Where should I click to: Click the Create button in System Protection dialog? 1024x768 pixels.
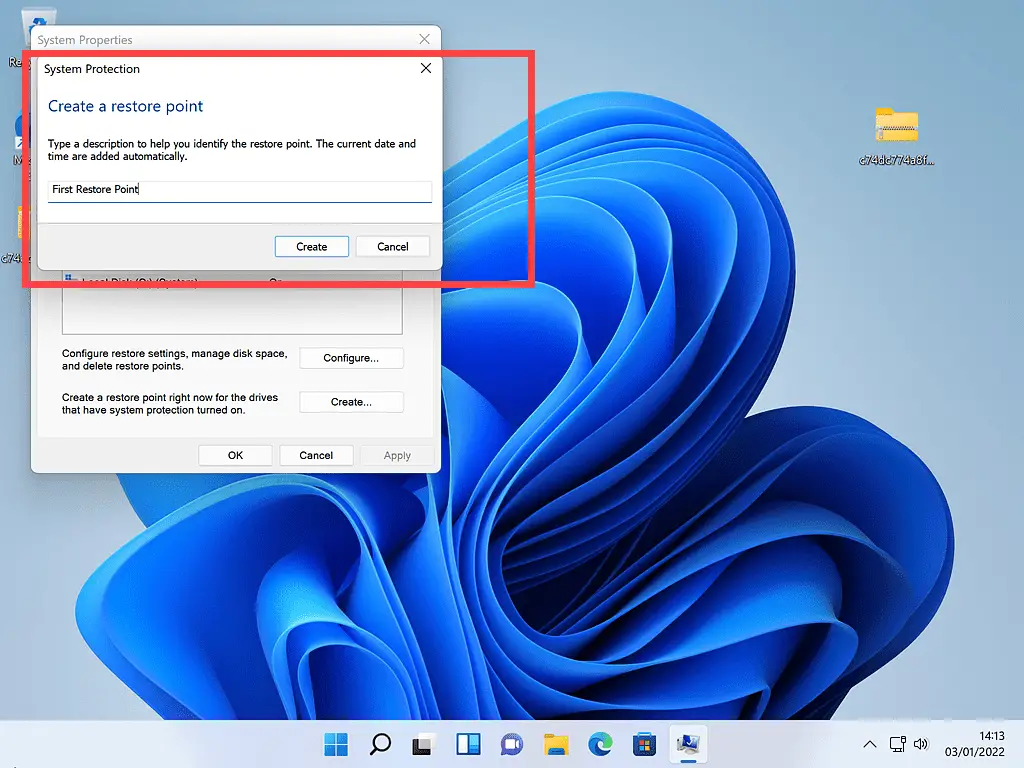point(312,246)
